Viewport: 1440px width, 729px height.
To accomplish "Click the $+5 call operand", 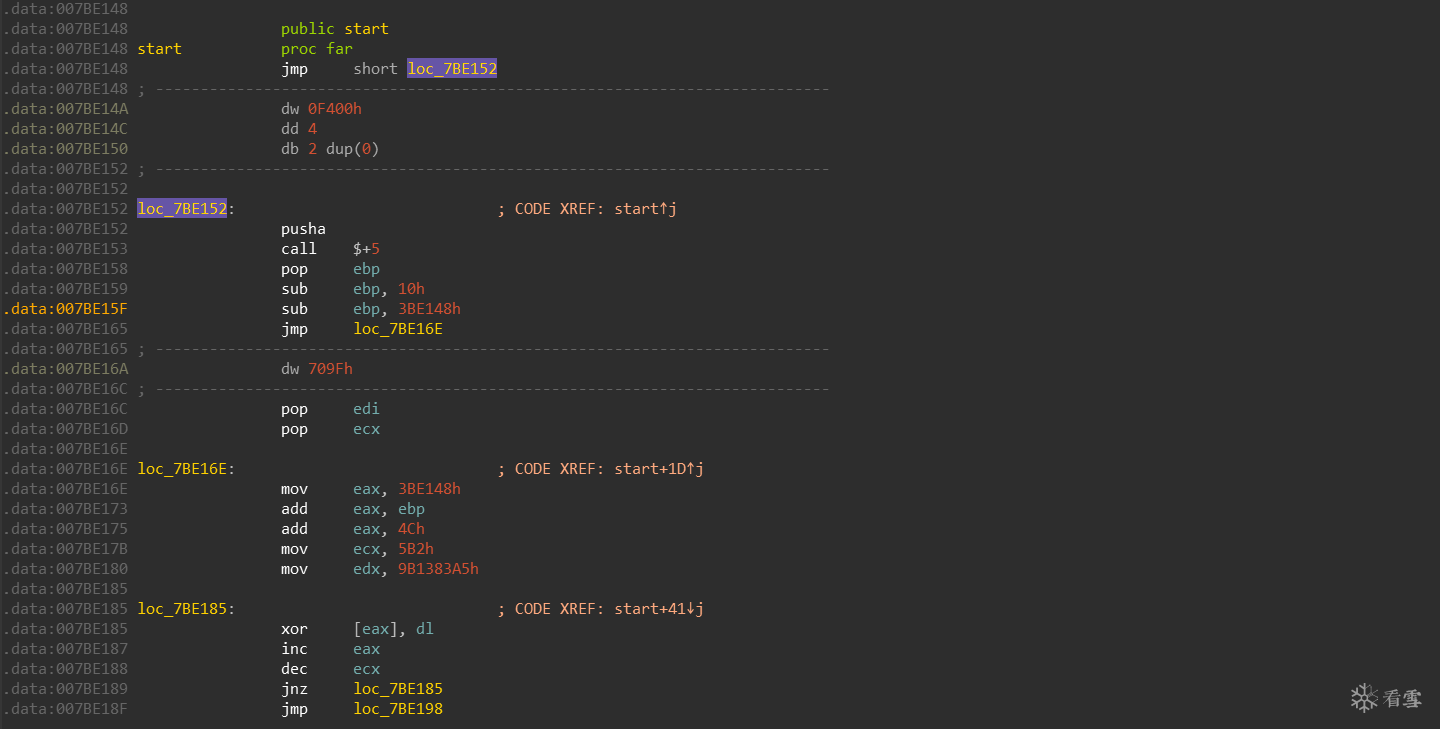I will pyautogui.click(x=366, y=249).
